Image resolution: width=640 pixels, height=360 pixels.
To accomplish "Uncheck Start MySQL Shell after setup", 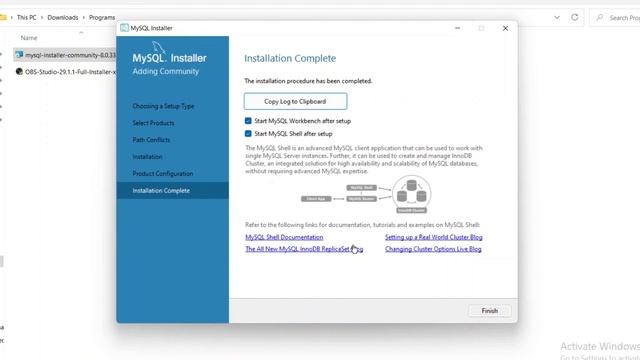I will [248, 133].
